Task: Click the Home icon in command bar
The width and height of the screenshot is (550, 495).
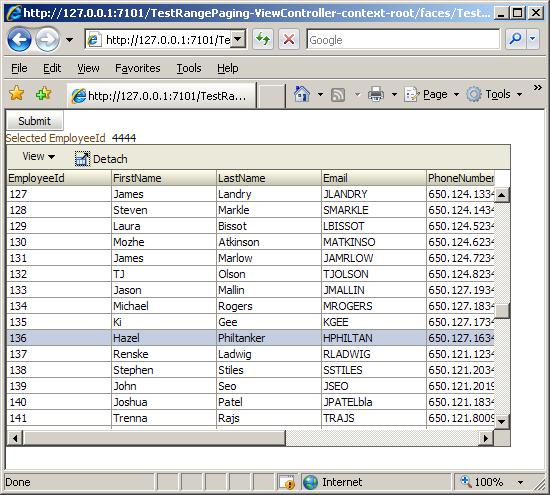Action: click(302, 94)
